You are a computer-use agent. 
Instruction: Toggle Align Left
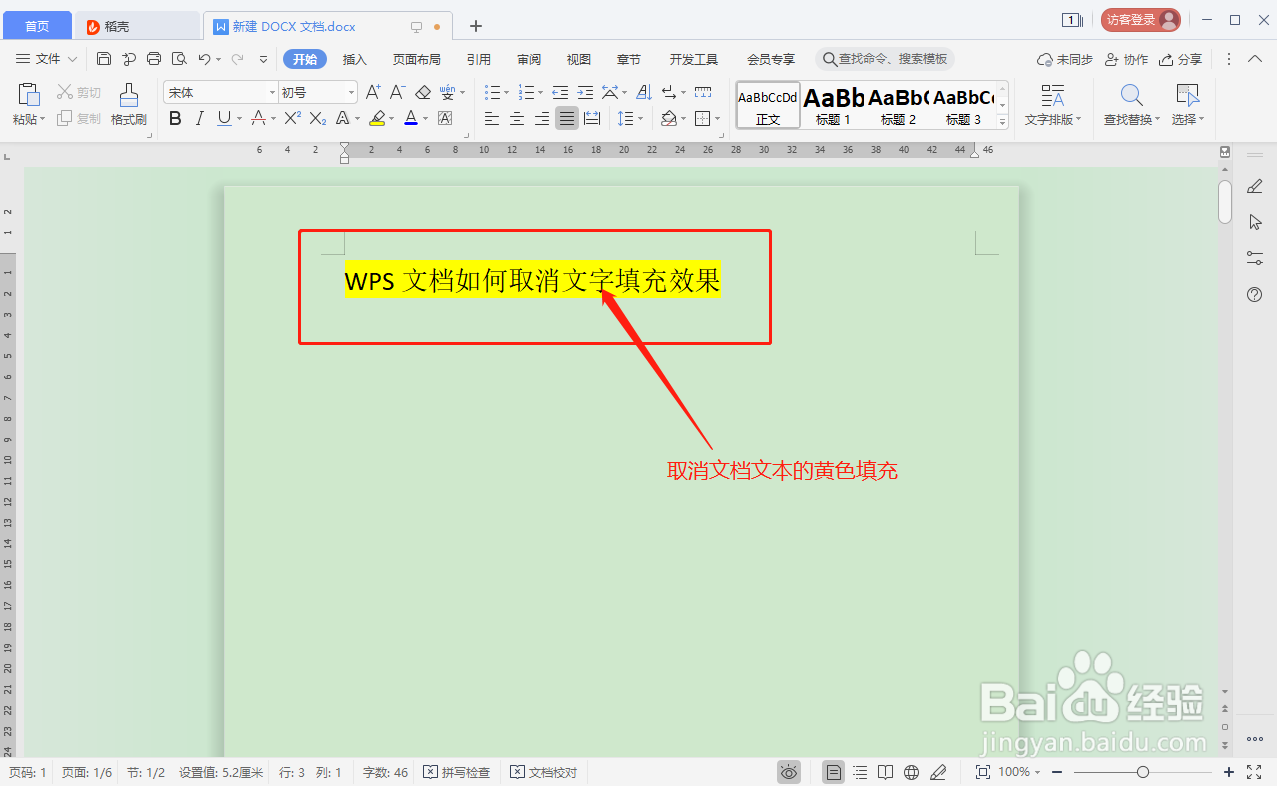point(491,119)
